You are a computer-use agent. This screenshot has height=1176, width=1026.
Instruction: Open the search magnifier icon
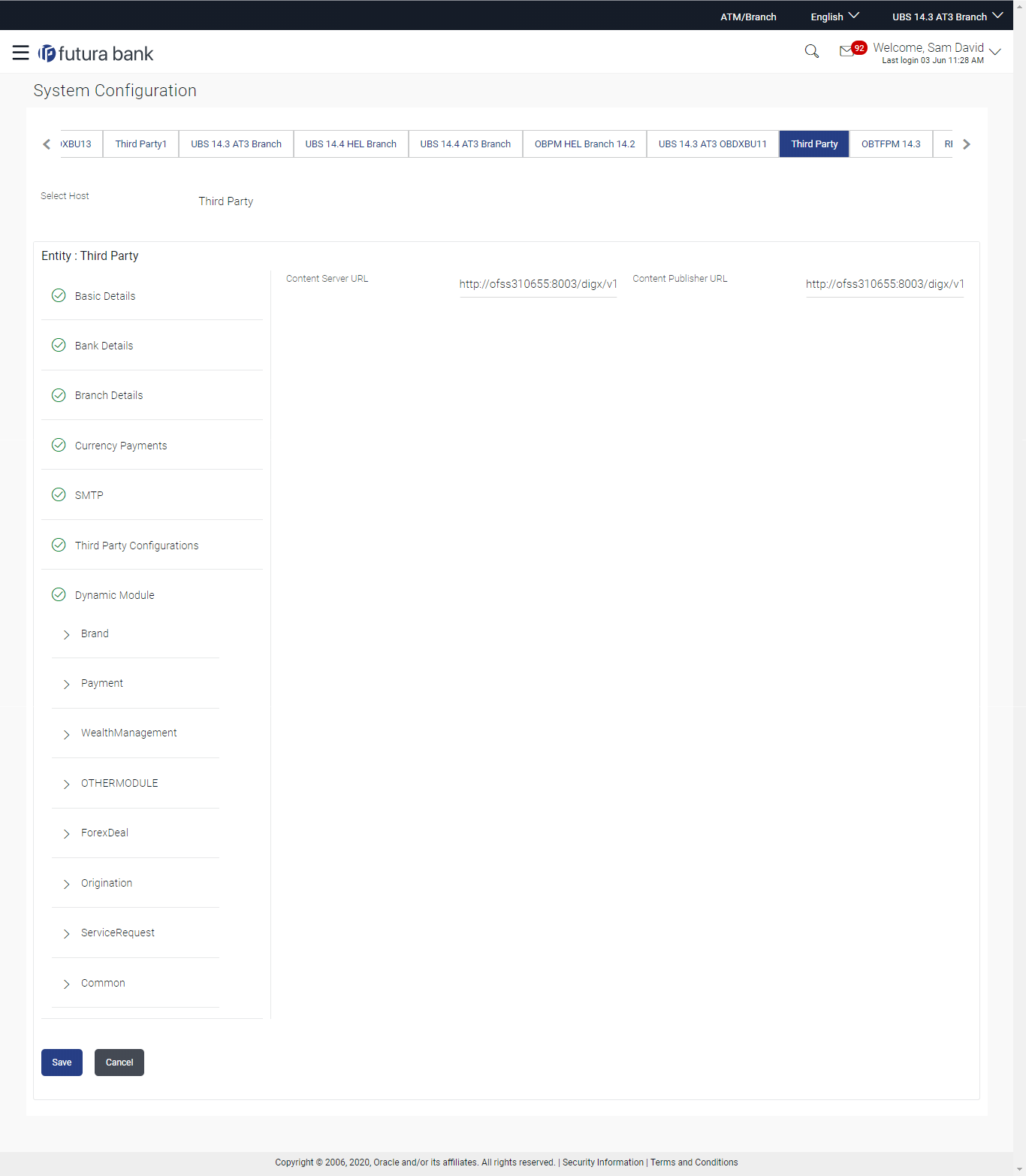[811, 51]
